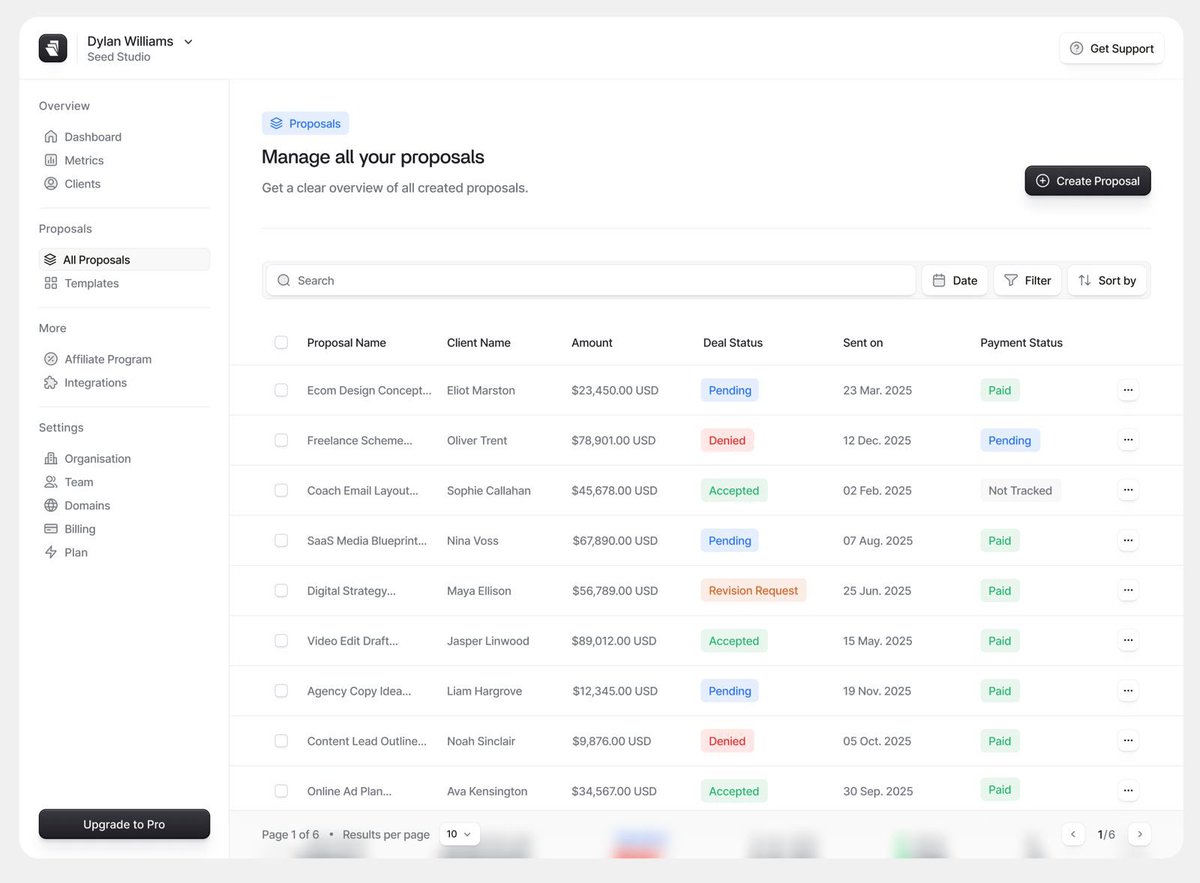Open the Sort by menu
The image size is (1200, 883).
[x=1108, y=281]
